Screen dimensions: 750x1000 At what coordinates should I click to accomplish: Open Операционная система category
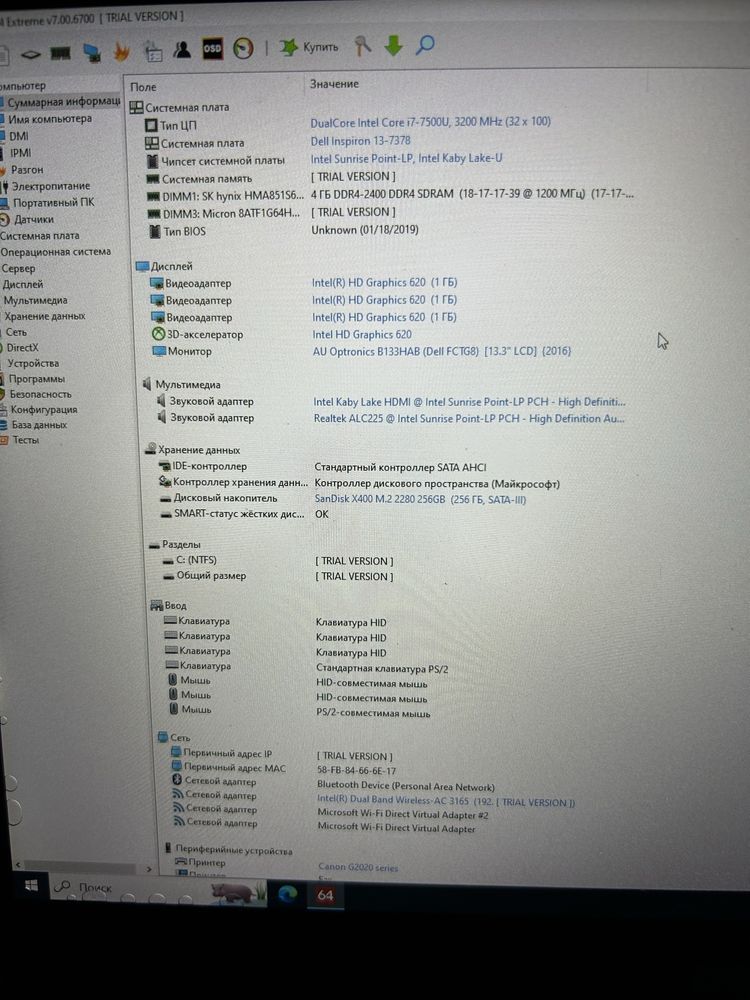pos(55,252)
